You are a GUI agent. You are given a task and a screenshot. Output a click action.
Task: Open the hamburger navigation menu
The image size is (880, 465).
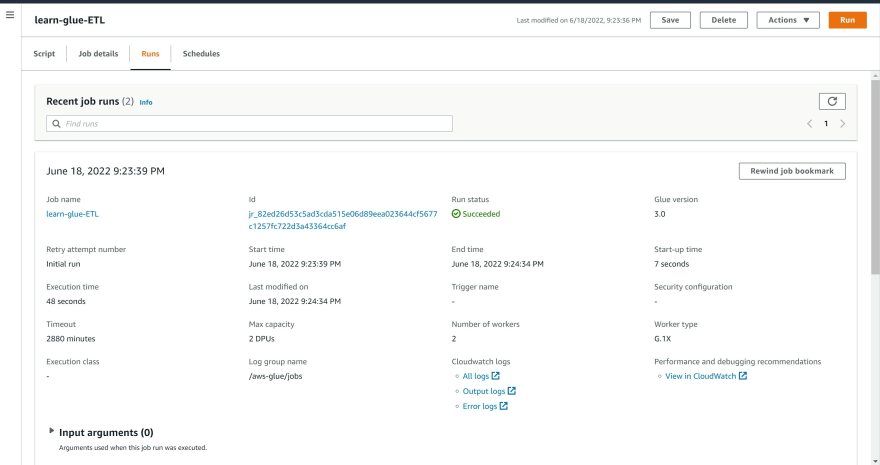(10, 15)
